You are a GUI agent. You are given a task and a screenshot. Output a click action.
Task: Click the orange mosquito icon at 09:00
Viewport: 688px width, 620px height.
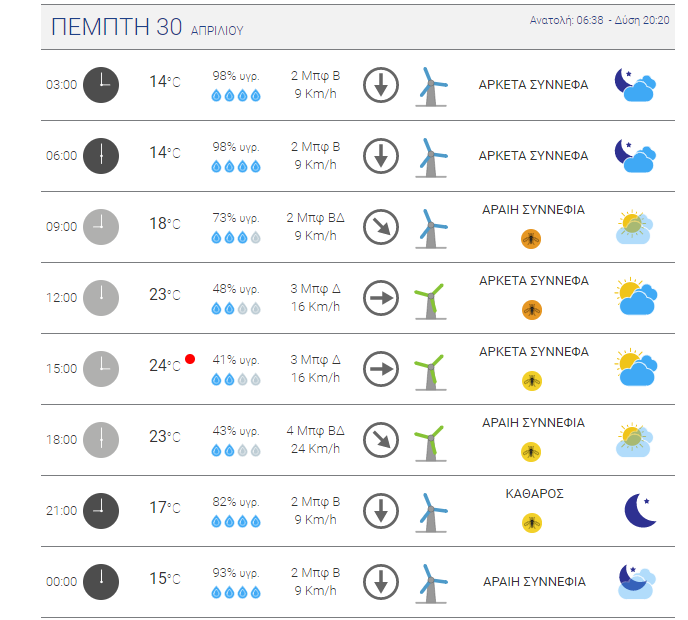(531, 239)
